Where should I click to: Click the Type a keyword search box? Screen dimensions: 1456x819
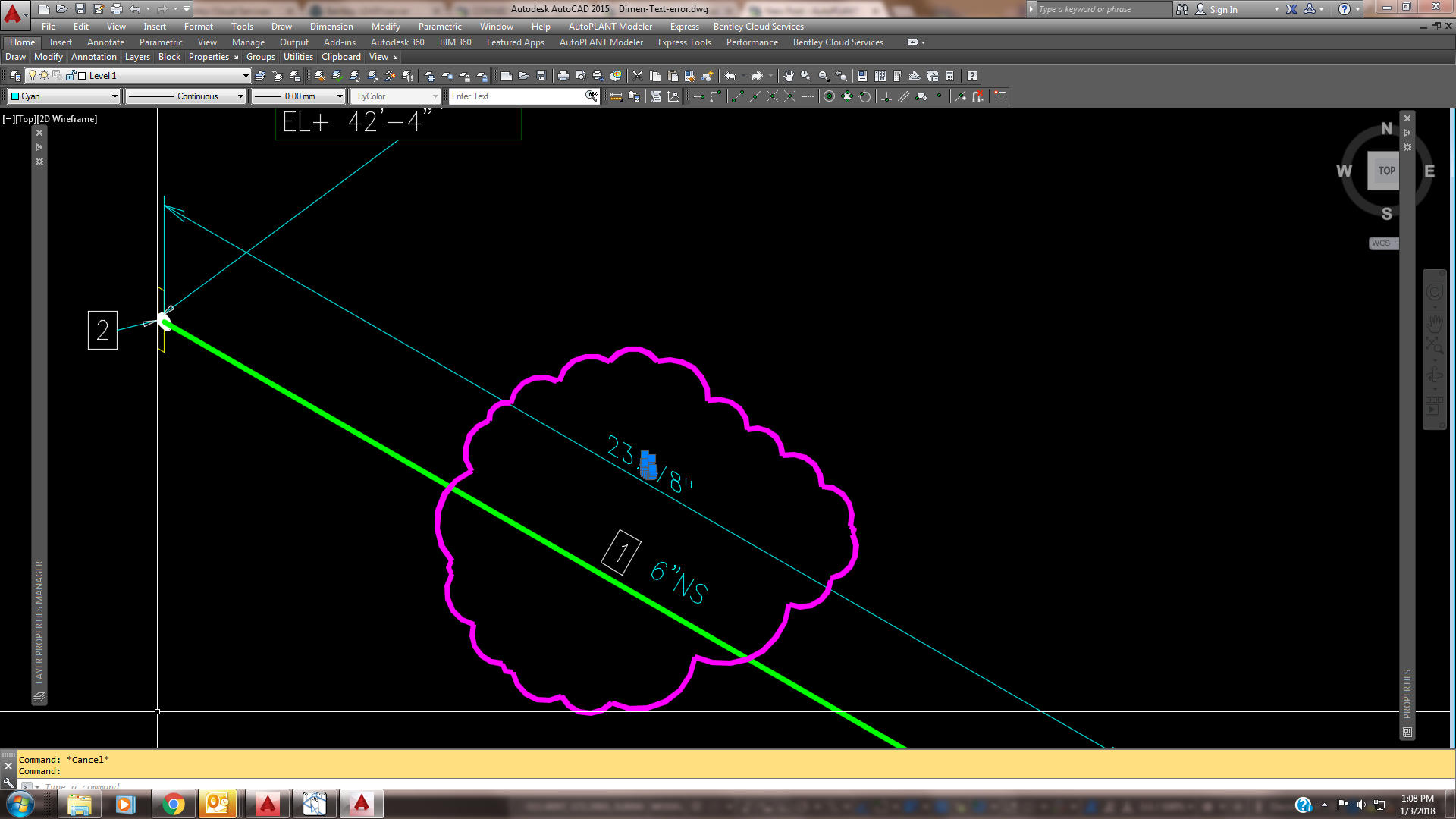coord(1103,9)
